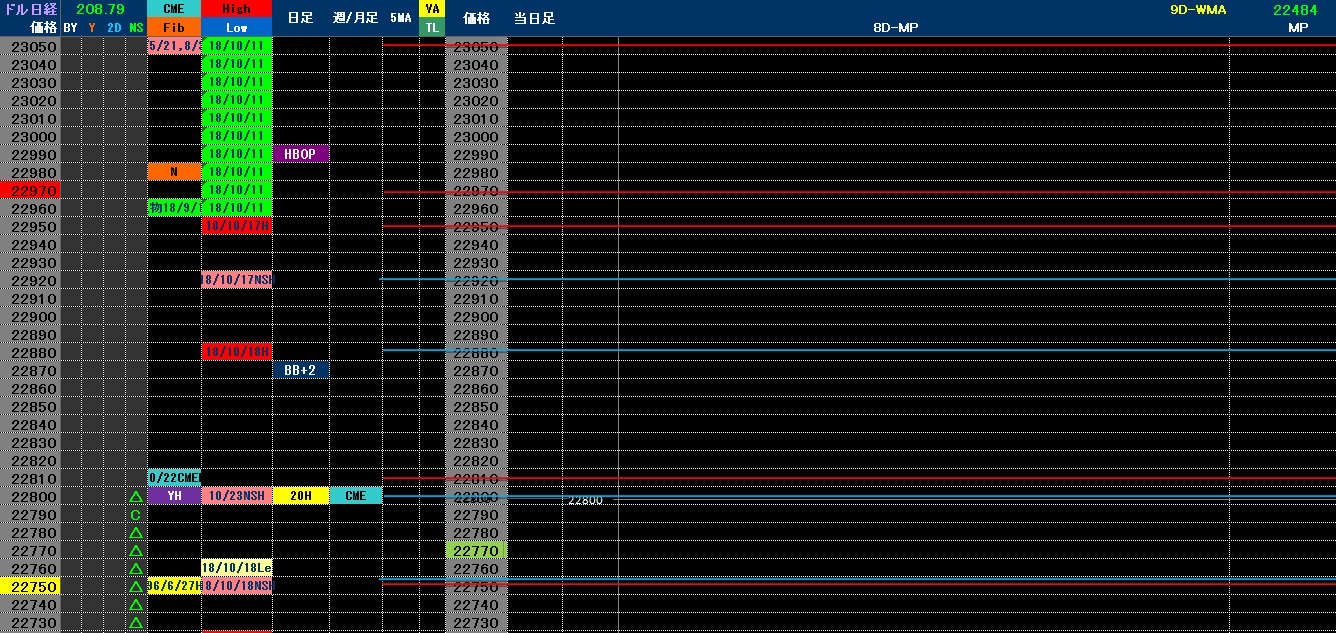This screenshot has height=633, width=1336.
Task: Click the green triangle marker in the 22780 row
Action: pos(135,533)
